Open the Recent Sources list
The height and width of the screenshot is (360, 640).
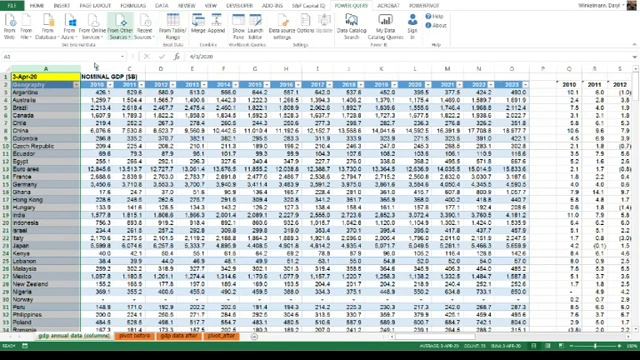pos(144,27)
